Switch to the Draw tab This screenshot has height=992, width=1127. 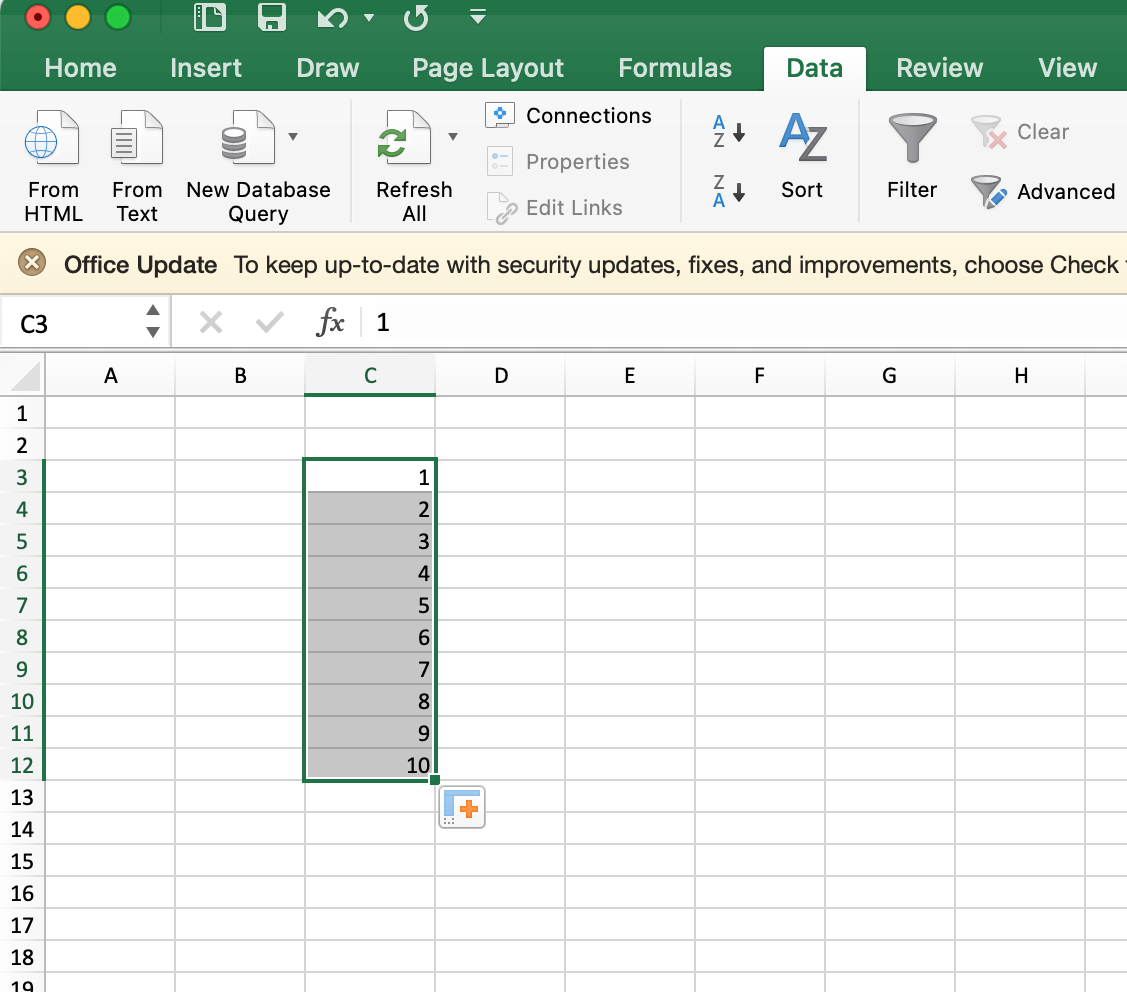(328, 68)
